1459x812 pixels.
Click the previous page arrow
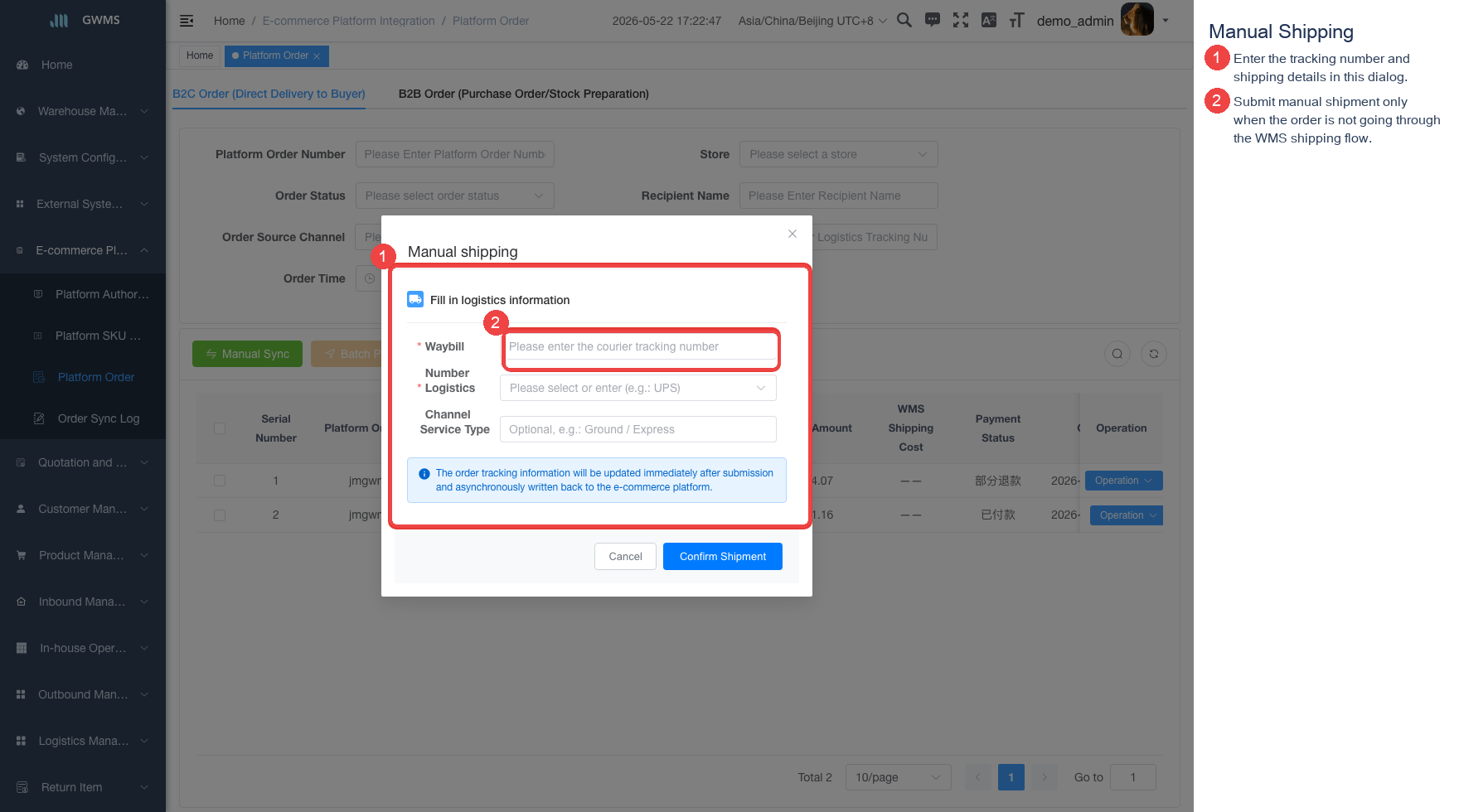[977, 777]
